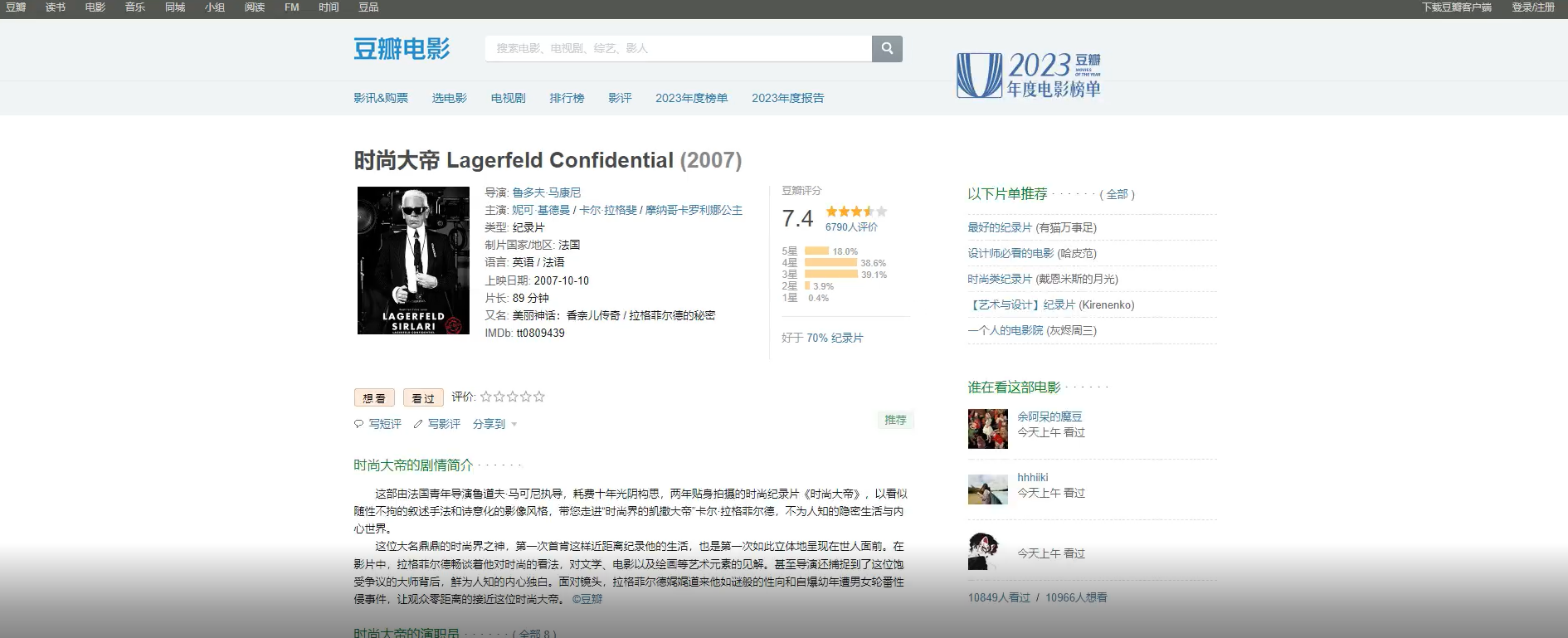Open 影评 navigation tab

tap(621, 98)
